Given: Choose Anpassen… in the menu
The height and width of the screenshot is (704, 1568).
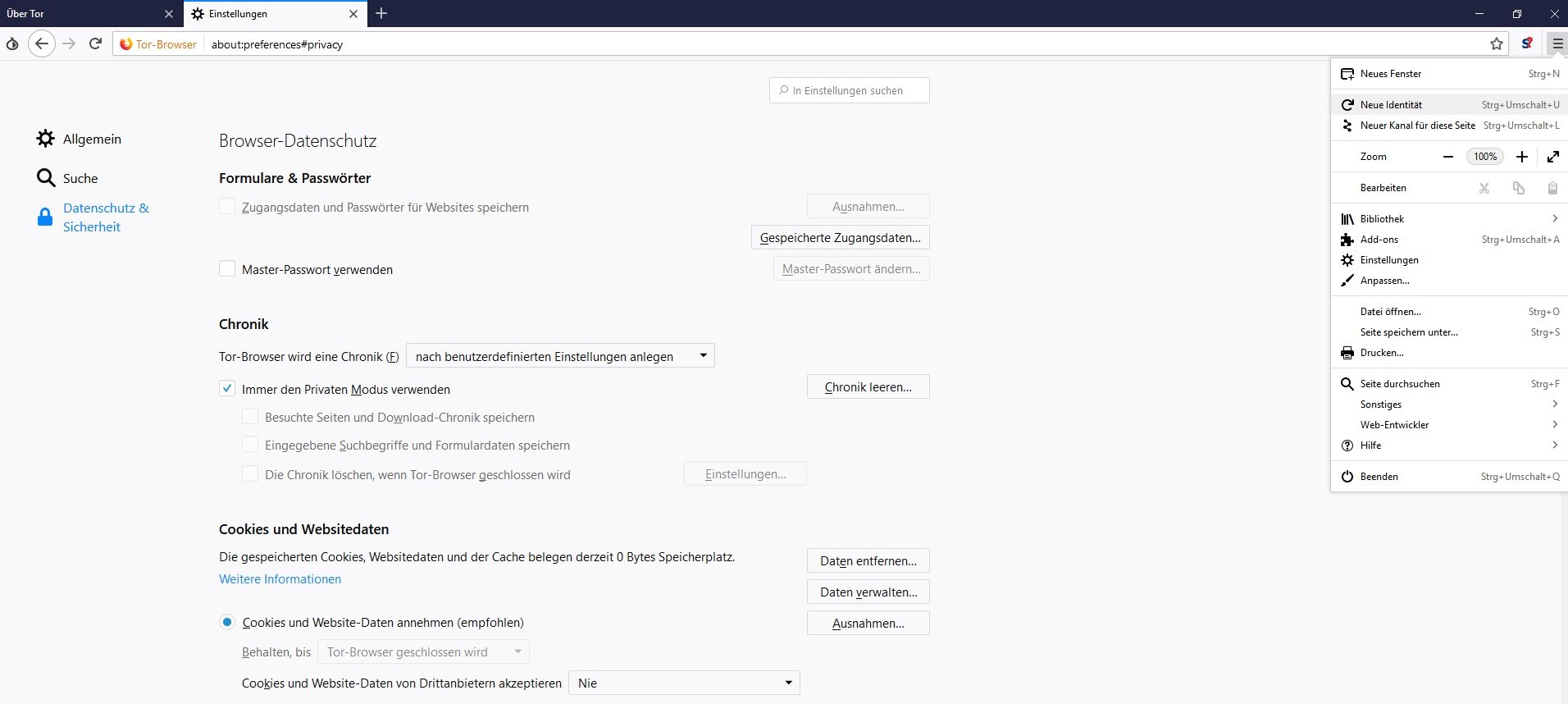Looking at the screenshot, I should pos(1449,281).
